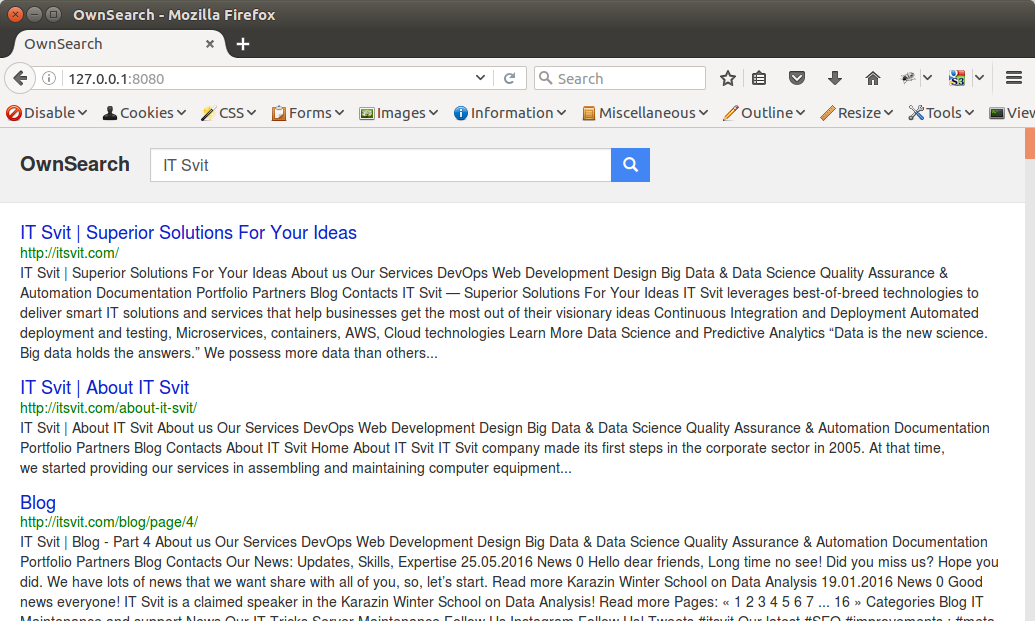Reload the current page
The height and width of the screenshot is (621, 1035).
(x=509, y=78)
